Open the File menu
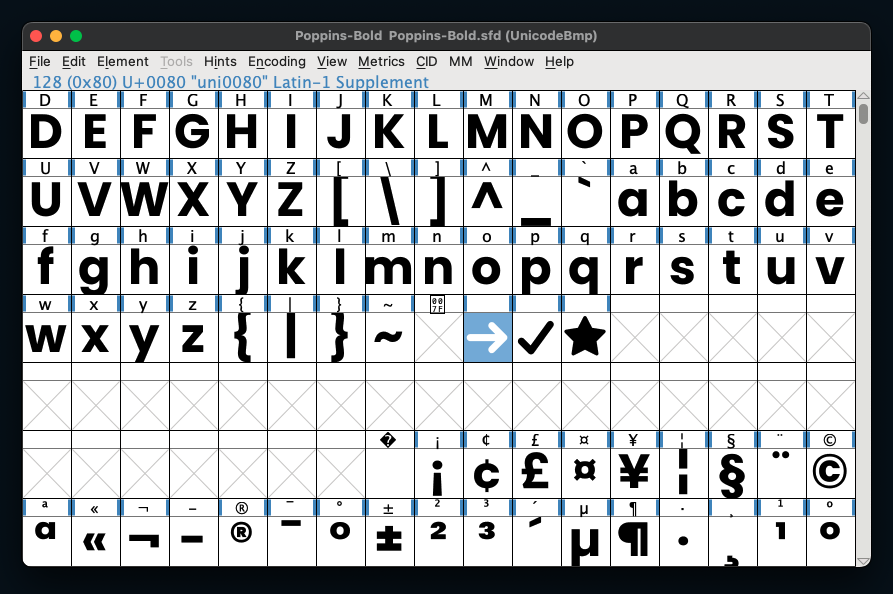This screenshot has height=594, width=893. point(40,62)
